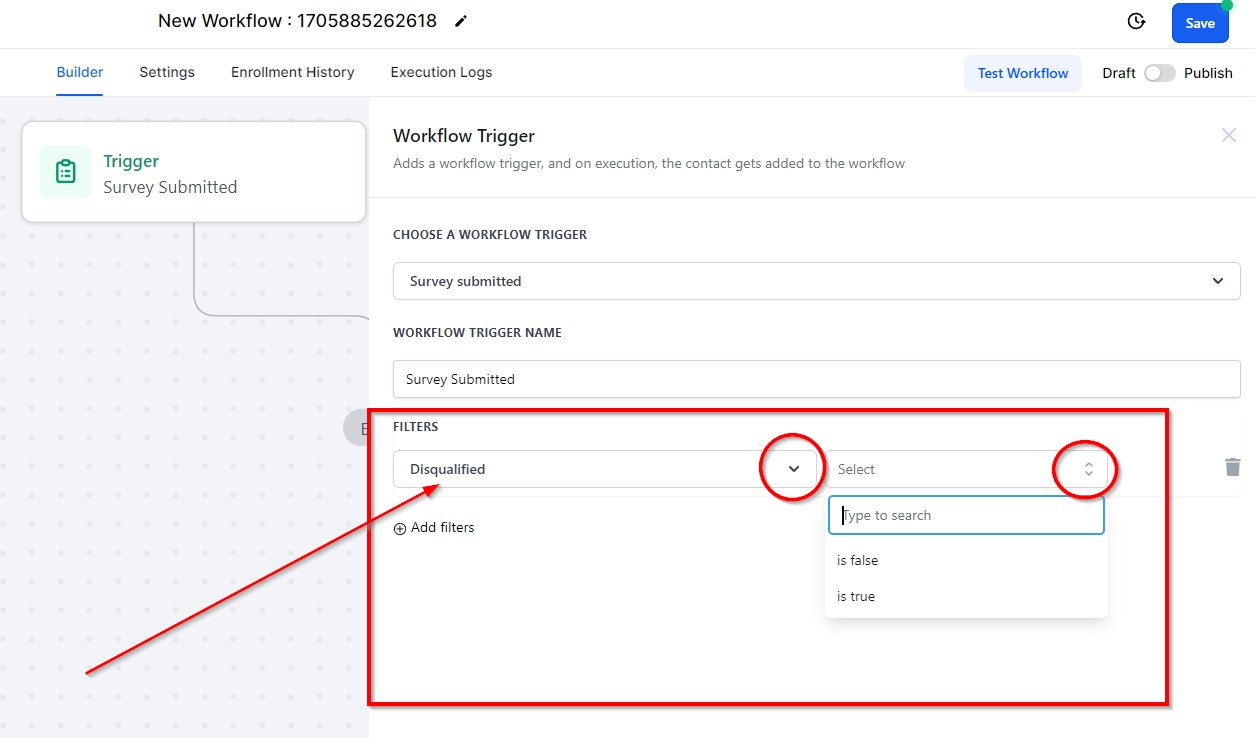Expand the Disqualified filter dropdown chevron
This screenshot has width=1255, height=738.
click(794, 469)
